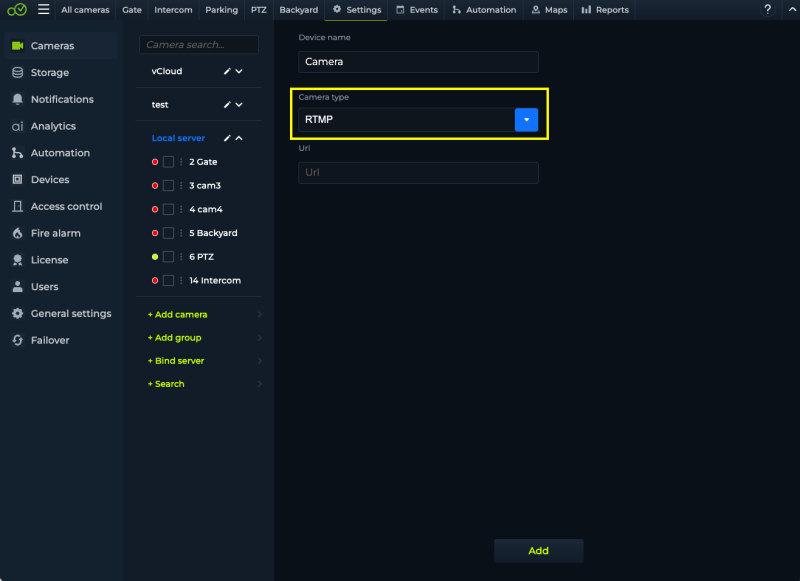Expand the Search chevron
800x581 pixels.
point(260,384)
